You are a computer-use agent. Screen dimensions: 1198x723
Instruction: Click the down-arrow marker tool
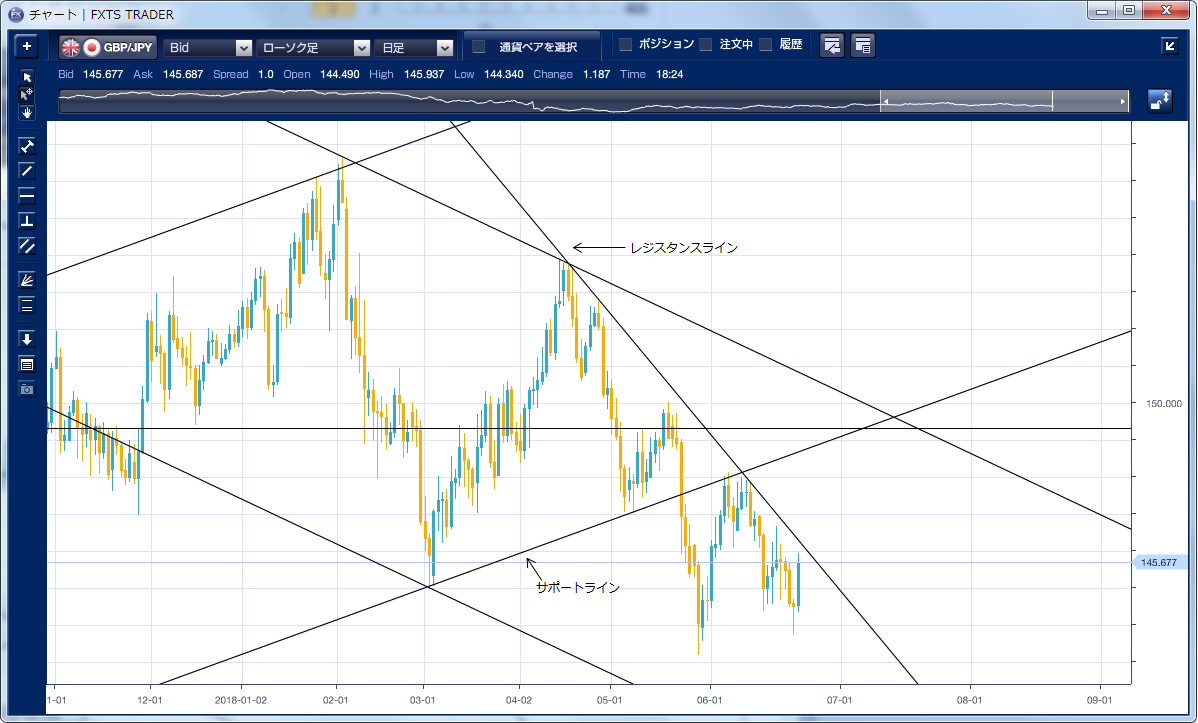tap(27, 339)
